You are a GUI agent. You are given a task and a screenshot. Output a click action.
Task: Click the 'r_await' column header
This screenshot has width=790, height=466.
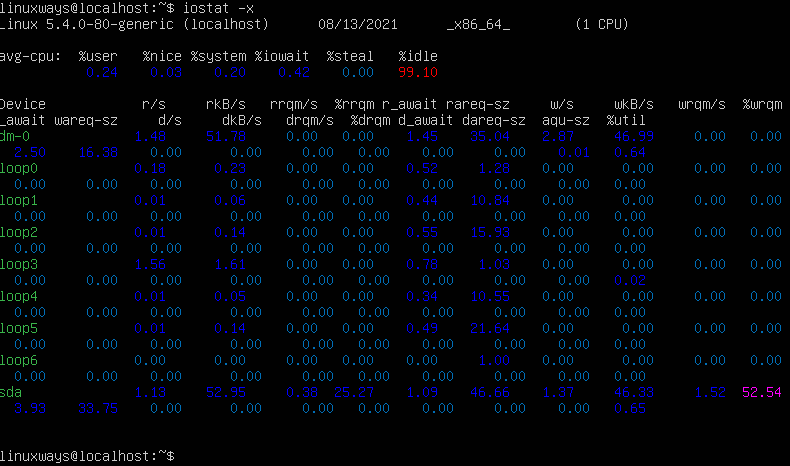point(409,104)
